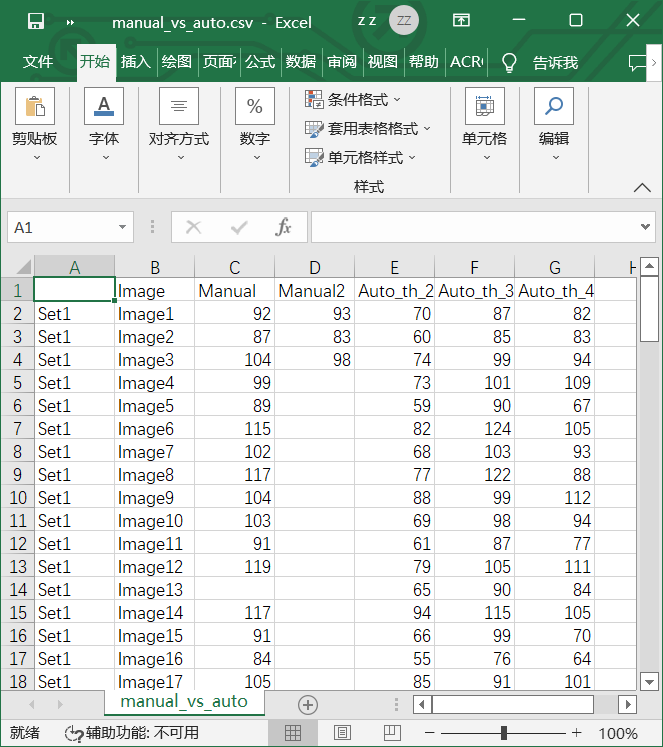
Task: Open the 文件 File tab
Action: point(38,62)
